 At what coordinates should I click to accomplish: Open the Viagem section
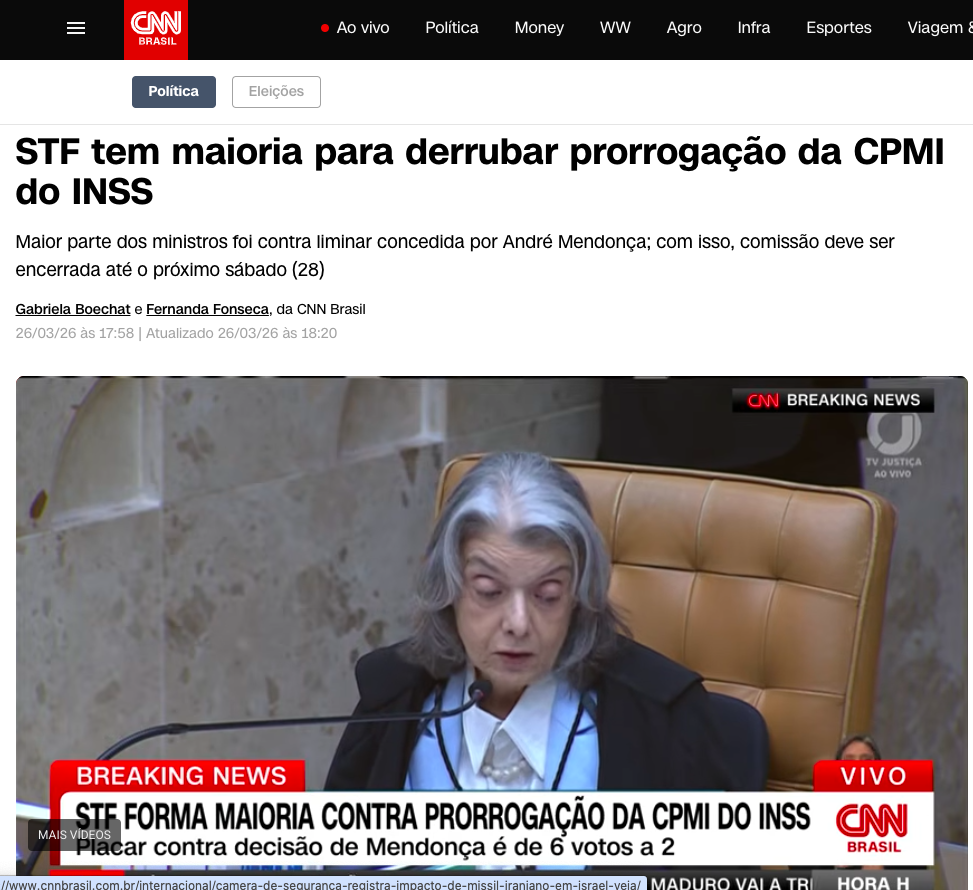click(939, 28)
